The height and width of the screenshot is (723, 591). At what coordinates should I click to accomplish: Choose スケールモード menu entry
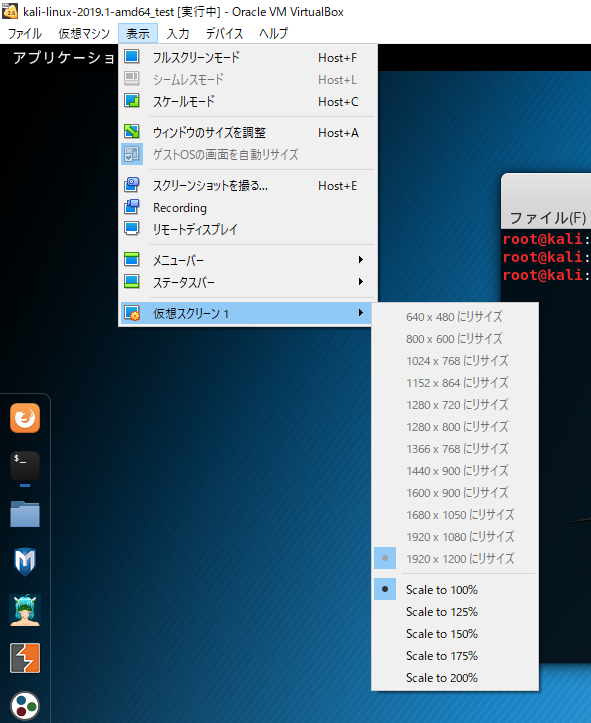coord(248,101)
